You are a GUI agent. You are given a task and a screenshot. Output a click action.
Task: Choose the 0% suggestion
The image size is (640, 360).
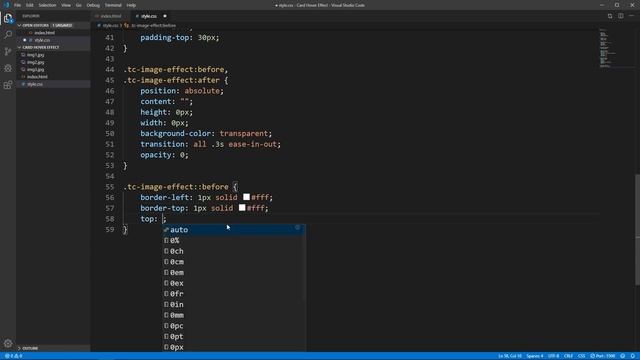234,240
